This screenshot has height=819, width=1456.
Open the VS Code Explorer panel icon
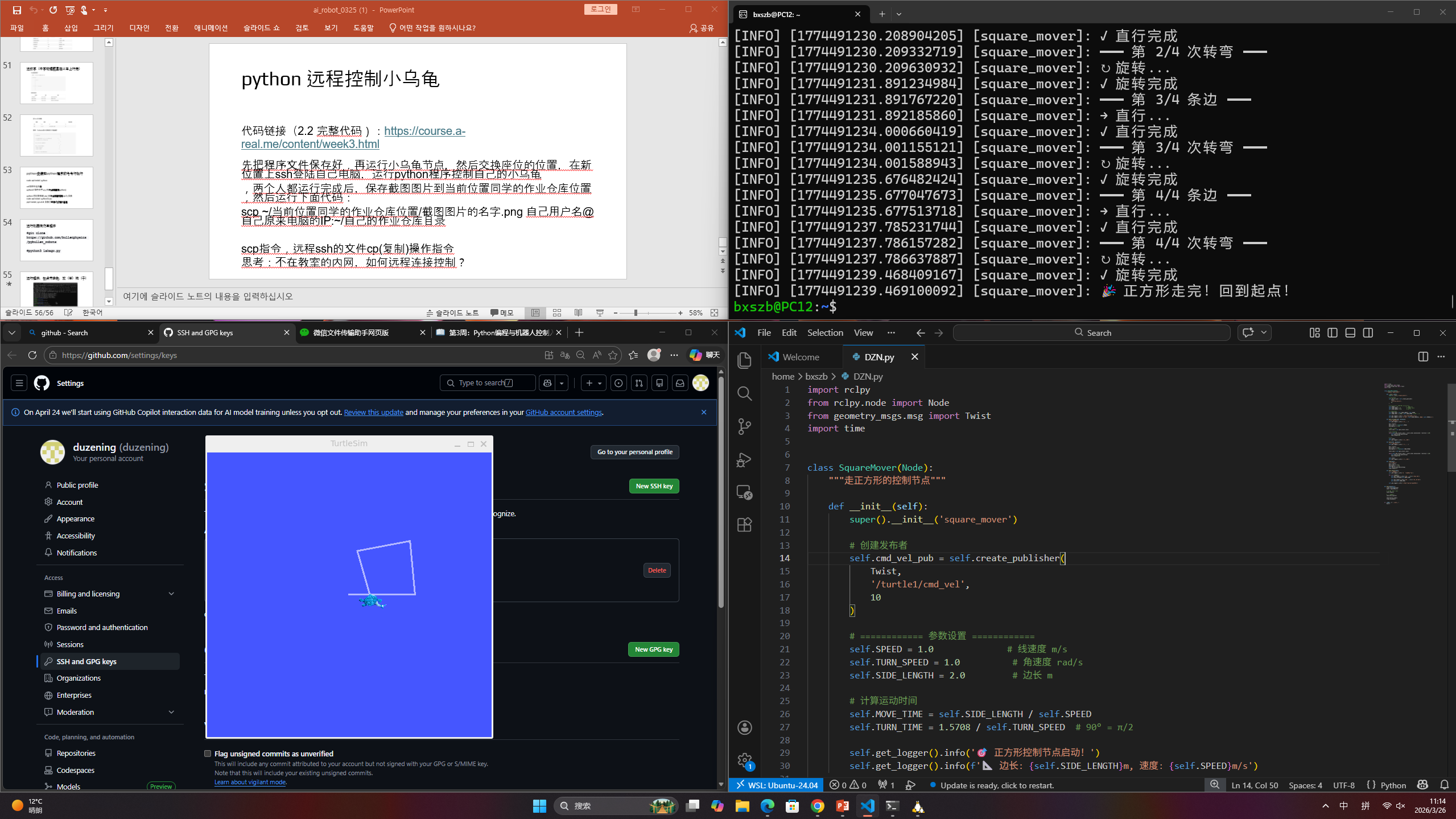coord(744,360)
